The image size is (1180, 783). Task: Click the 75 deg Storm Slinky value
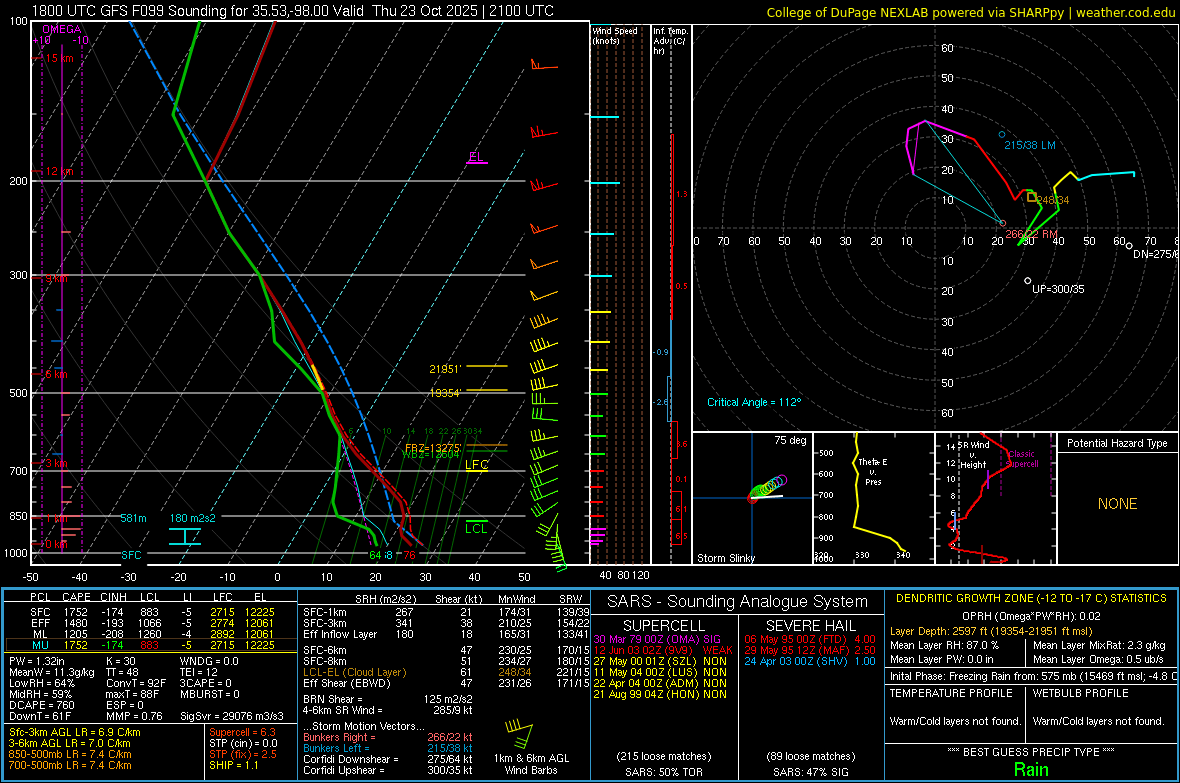click(x=790, y=440)
